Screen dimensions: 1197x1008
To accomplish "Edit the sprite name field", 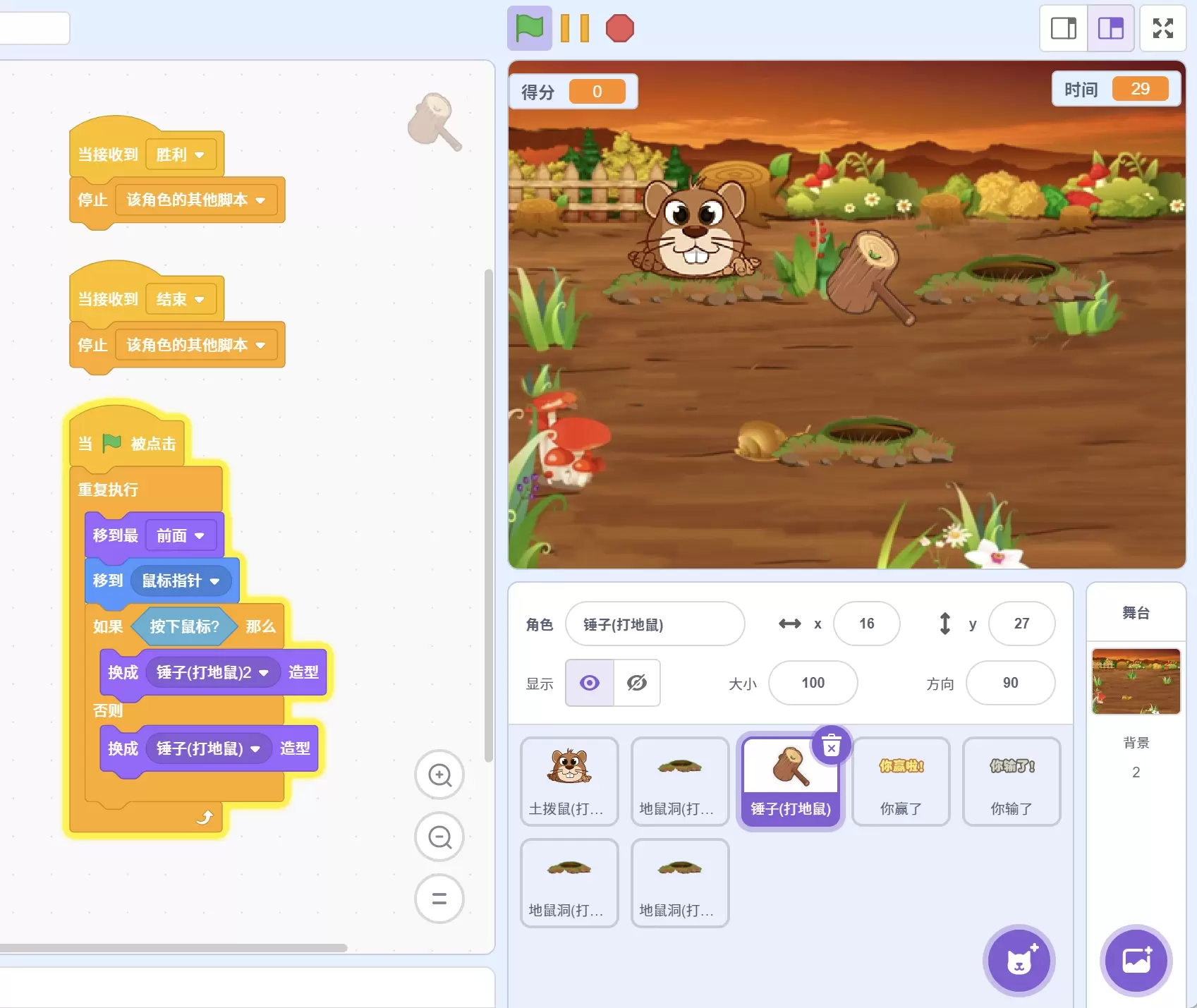I will tap(655, 624).
